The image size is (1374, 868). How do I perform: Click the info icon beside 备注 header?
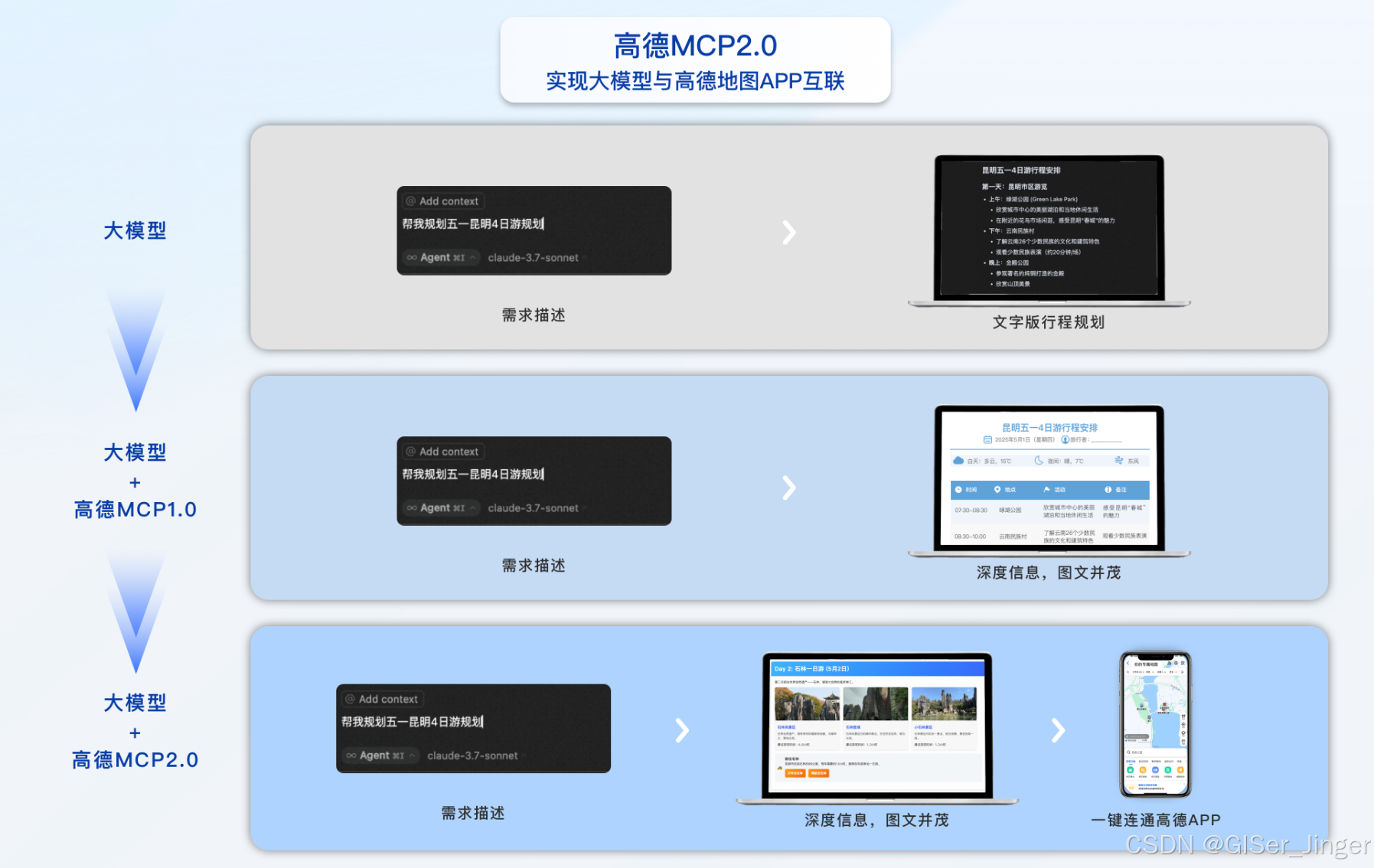coord(1108,490)
